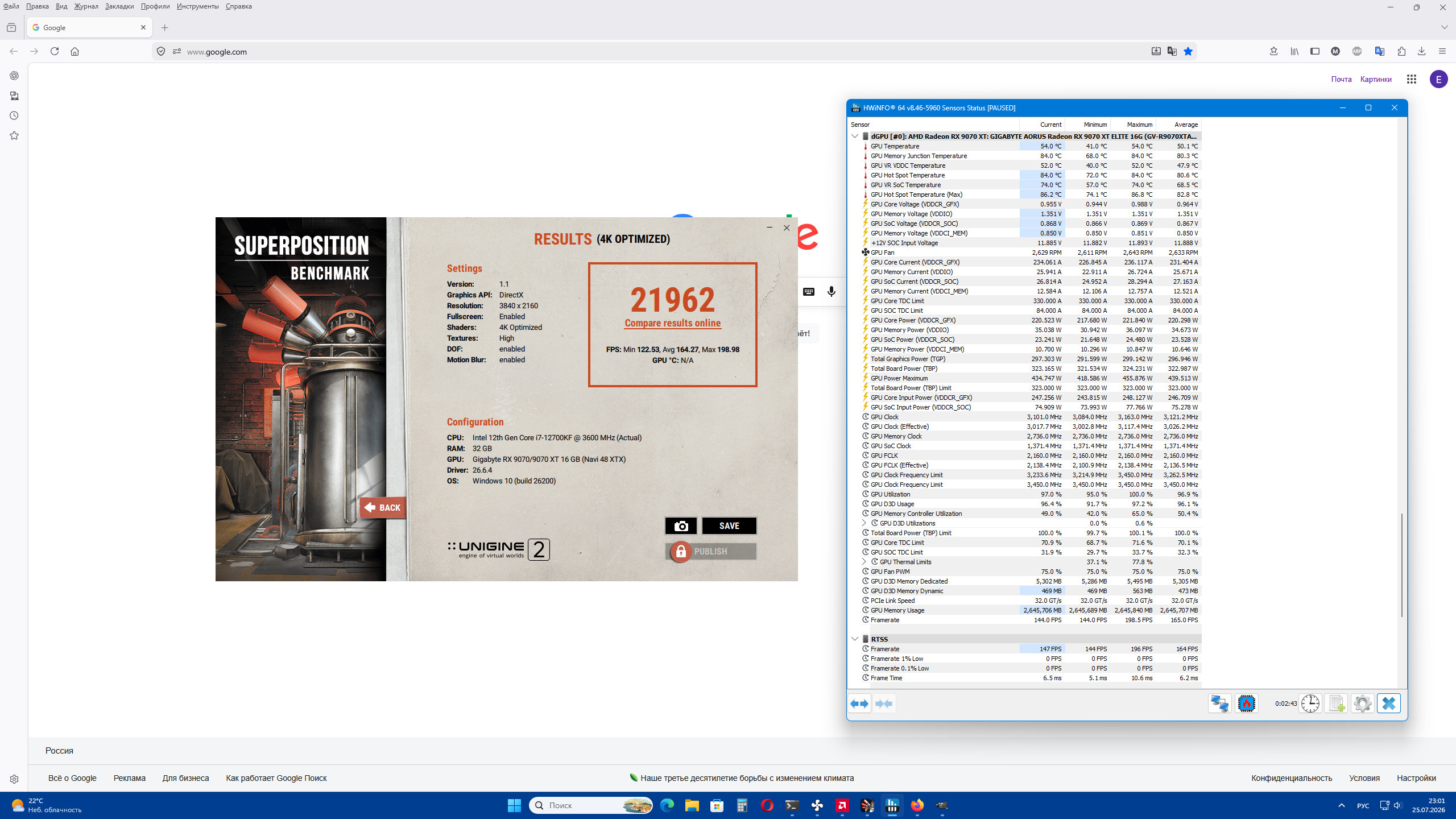This screenshot has height=819, width=1456.
Task: Go to the Firefox home page
Action: click(75, 51)
